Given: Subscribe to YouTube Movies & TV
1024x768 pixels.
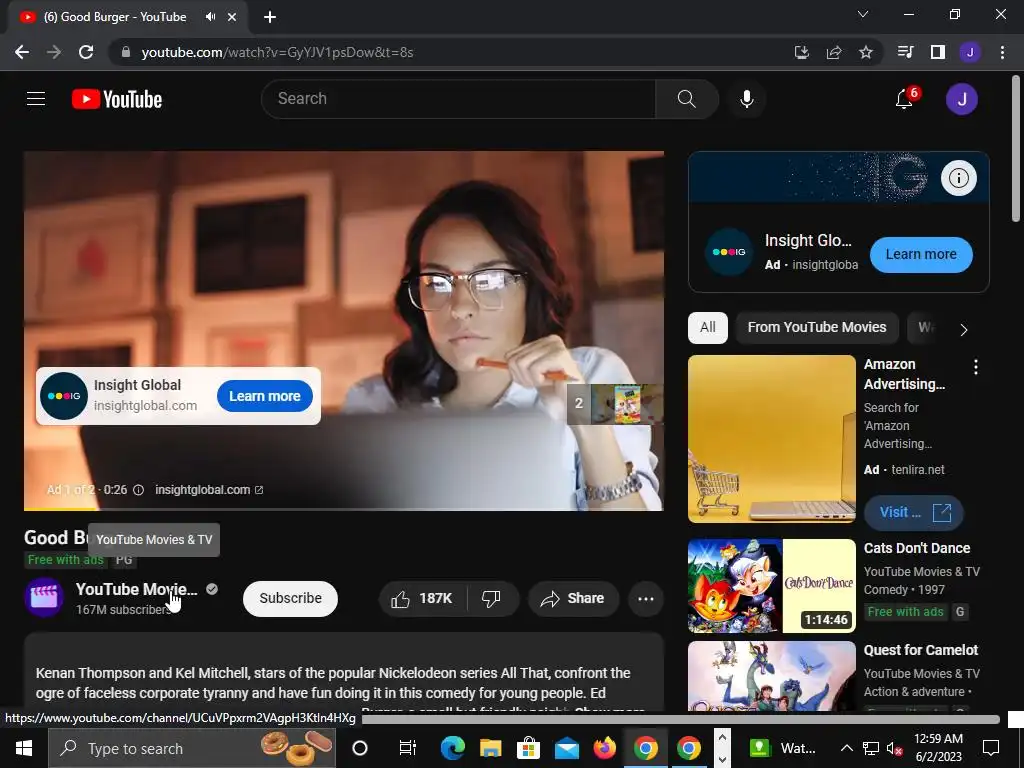Looking at the screenshot, I should (291, 598).
